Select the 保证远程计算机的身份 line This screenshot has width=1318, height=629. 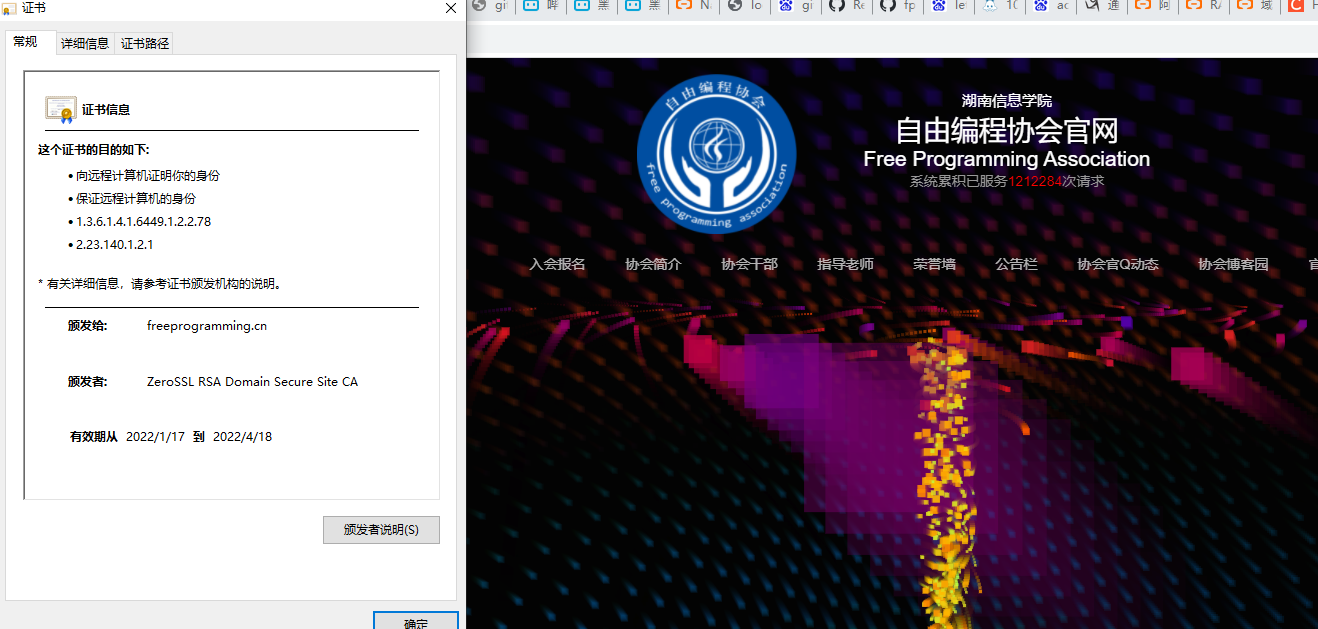point(135,199)
